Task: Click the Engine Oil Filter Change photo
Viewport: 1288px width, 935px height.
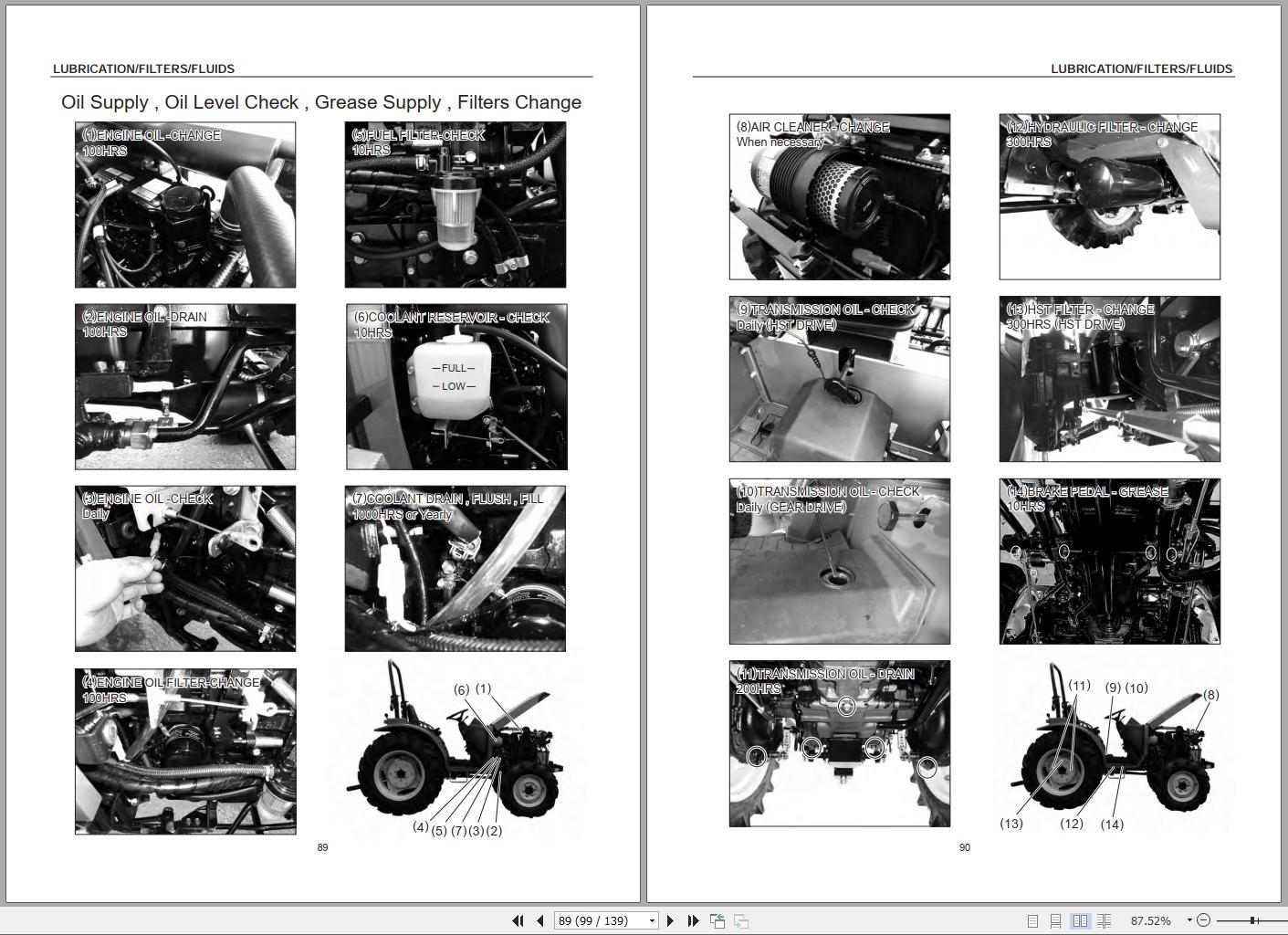Action: click(185, 751)
